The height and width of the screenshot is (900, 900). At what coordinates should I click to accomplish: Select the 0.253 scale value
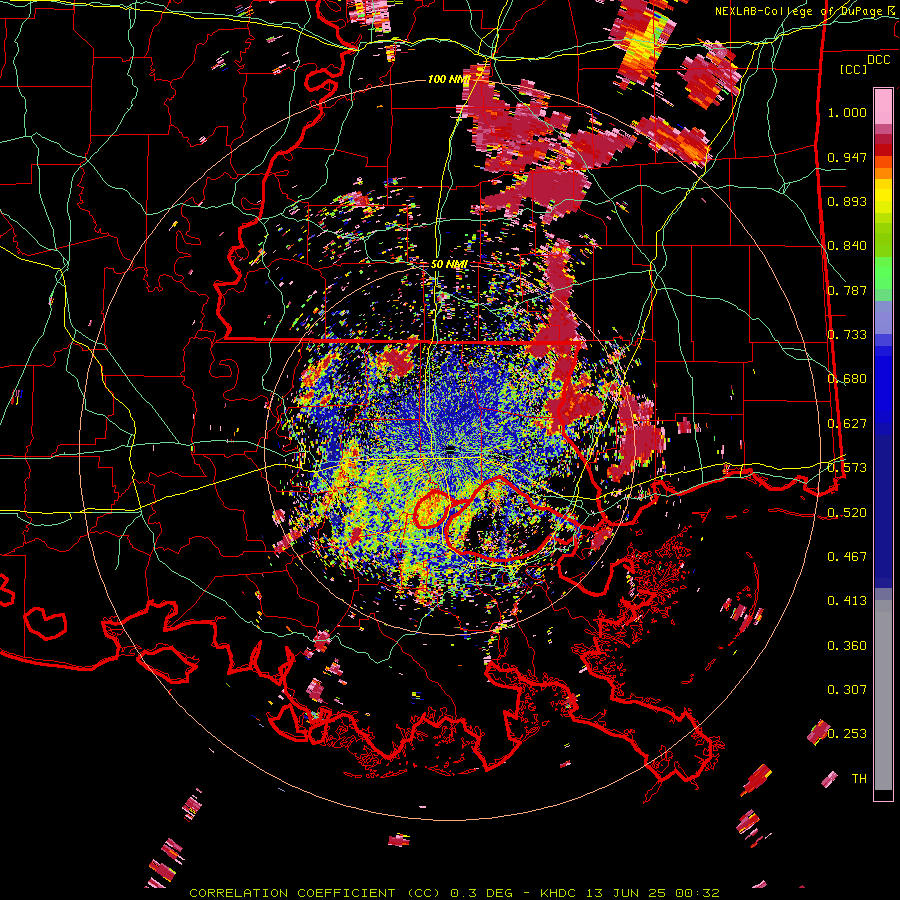coord(847,734)
